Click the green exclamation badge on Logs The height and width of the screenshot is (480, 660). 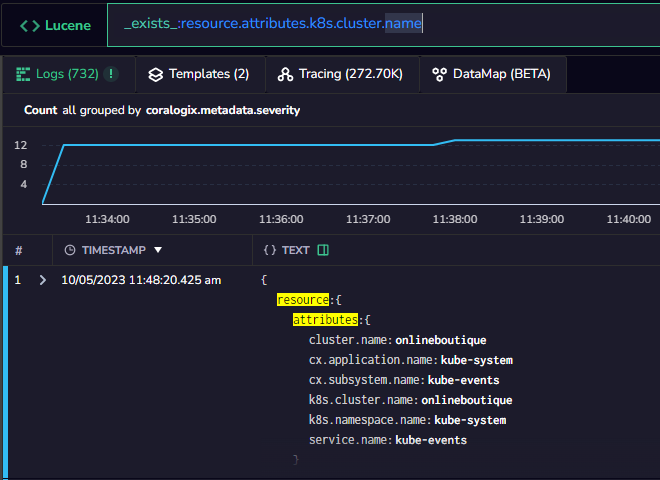tap(111, 74)
